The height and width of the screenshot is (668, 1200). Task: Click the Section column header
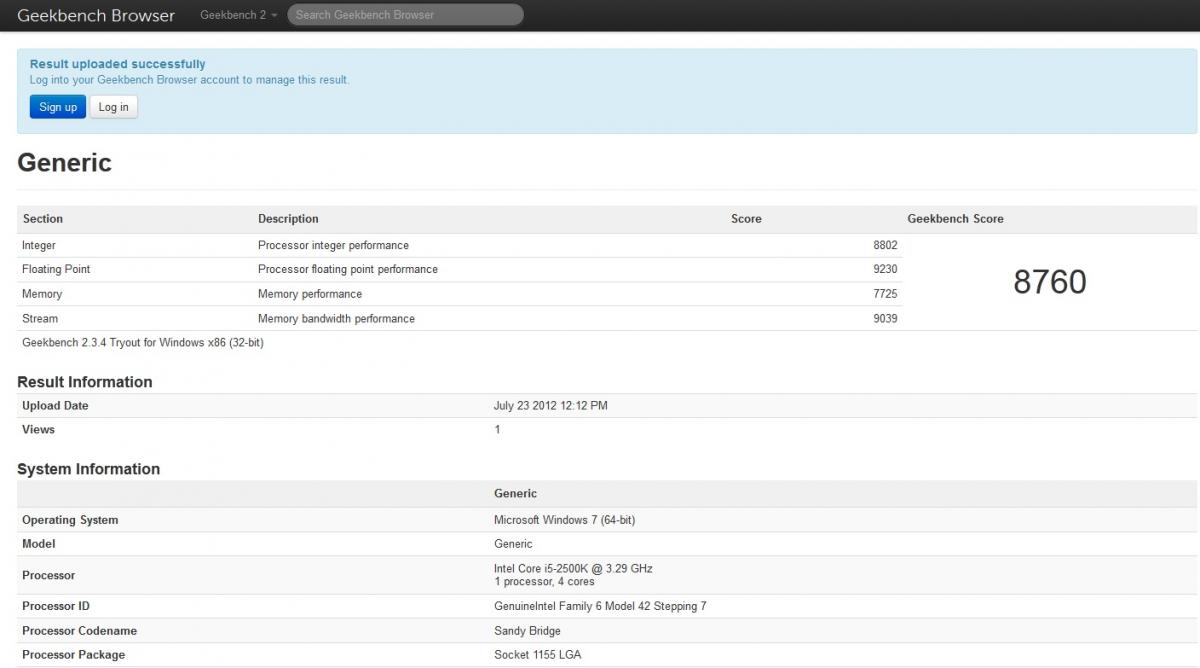coord(43,219)
